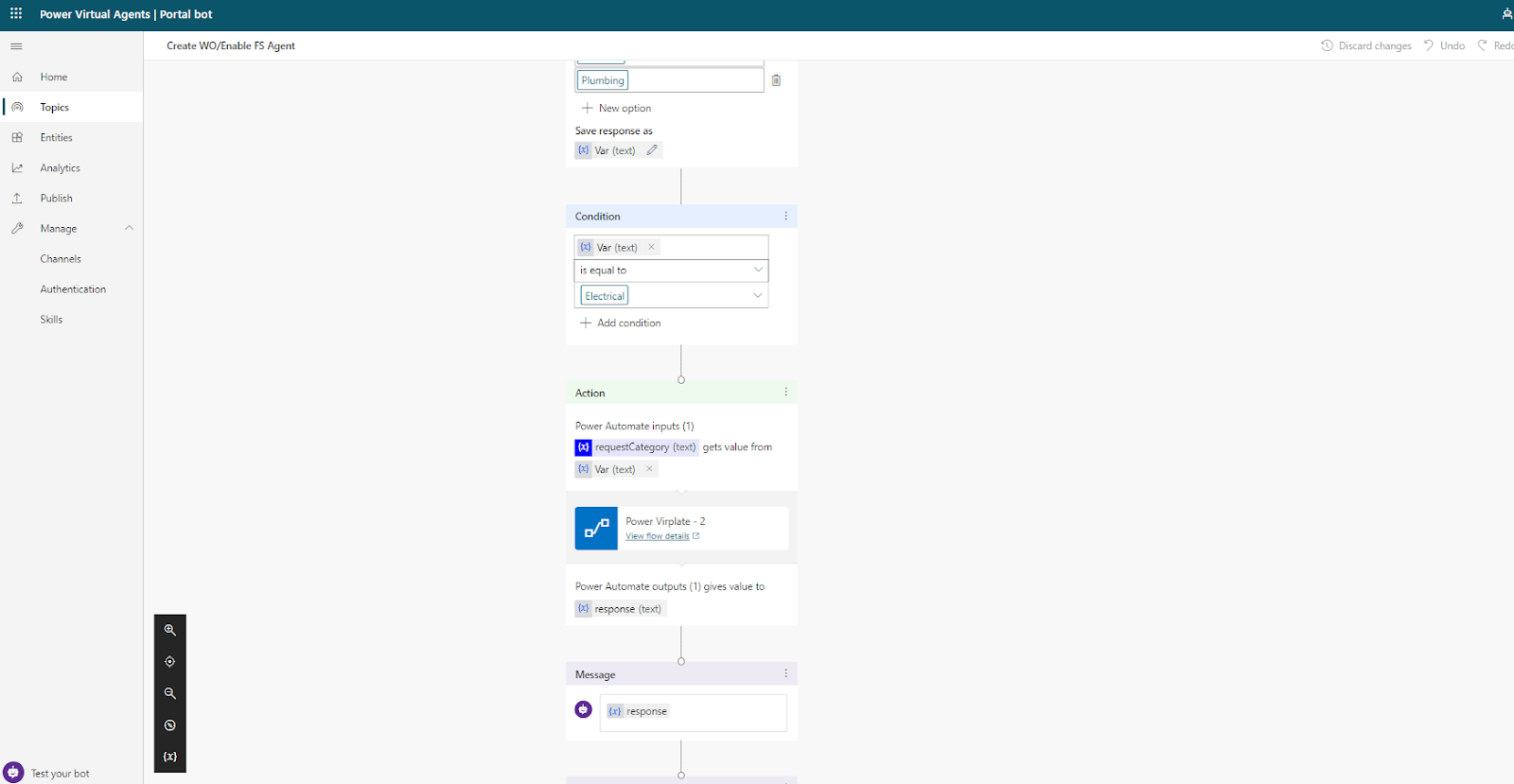Add a New option to the question
This screenshot has width=1514, height=784.
coord(616,108)
